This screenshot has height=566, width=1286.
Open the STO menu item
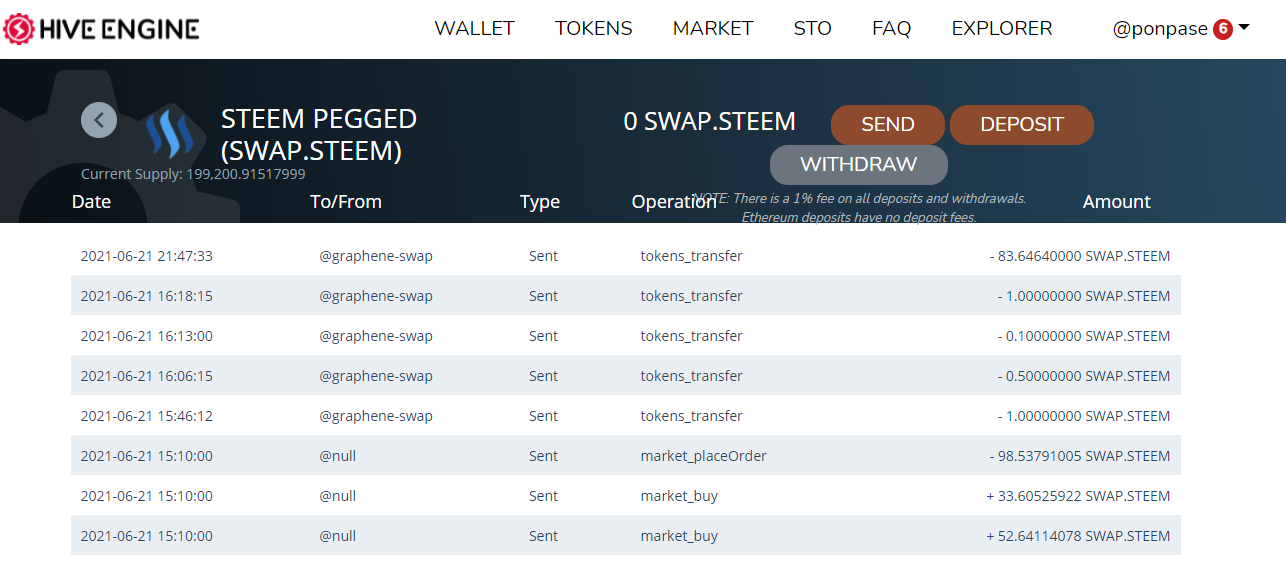(x=813, y=29)
